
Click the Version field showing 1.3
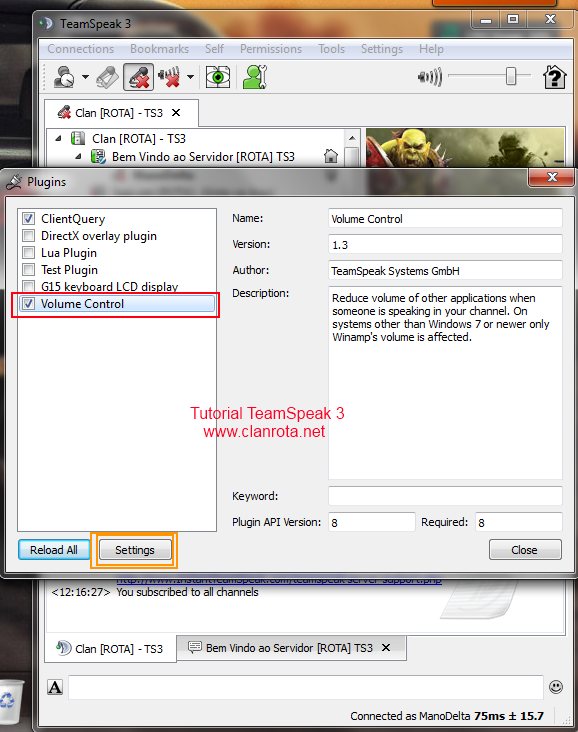[445, 245]
